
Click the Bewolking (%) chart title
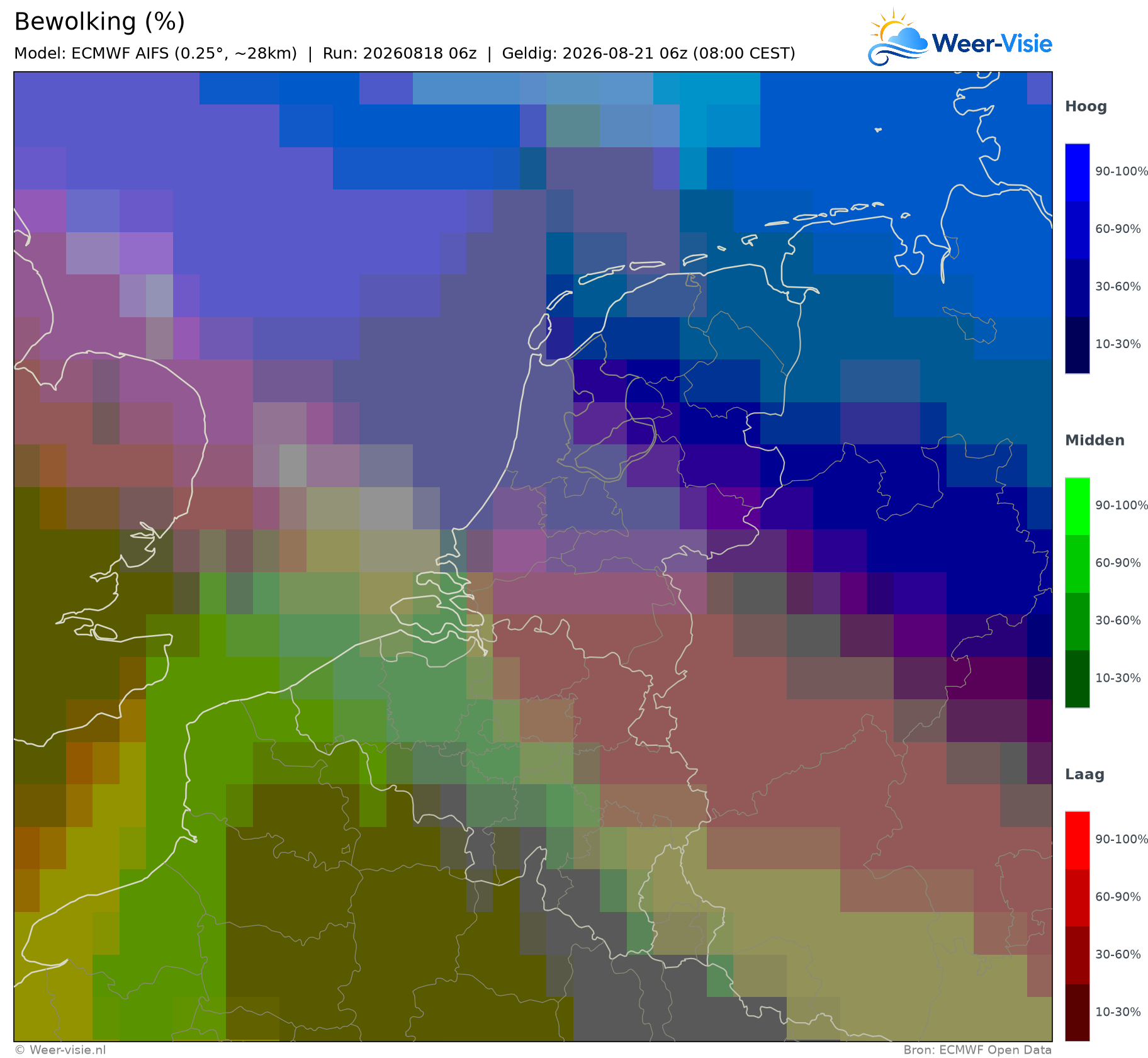(x=99, y=22)
